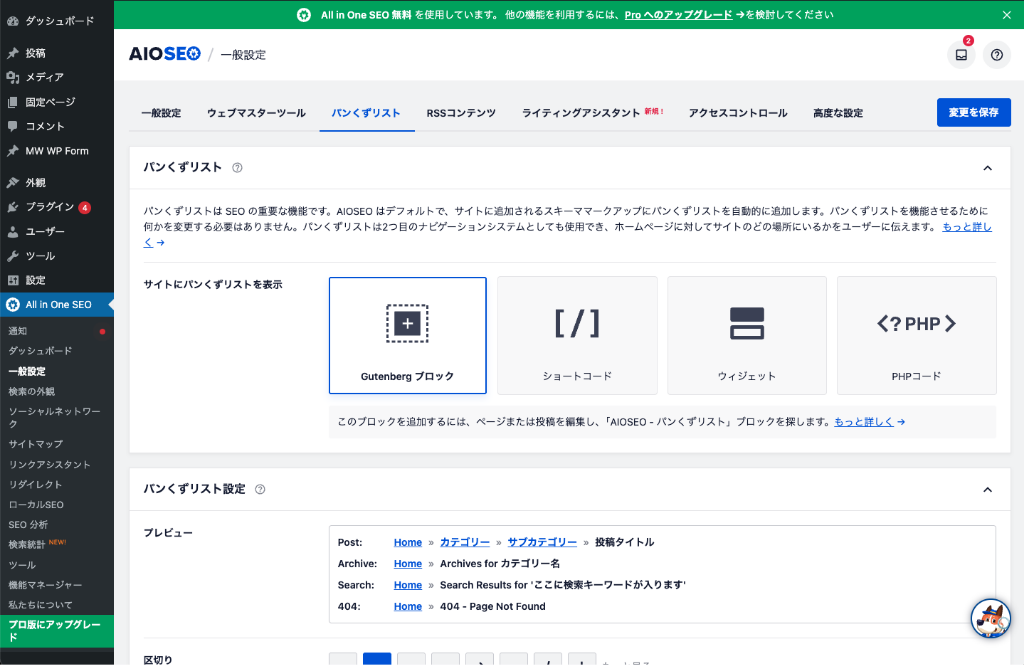Screen dimensions: 1024x665
Task: Open SEO 分析 submenu item
Action: [57, 525]
